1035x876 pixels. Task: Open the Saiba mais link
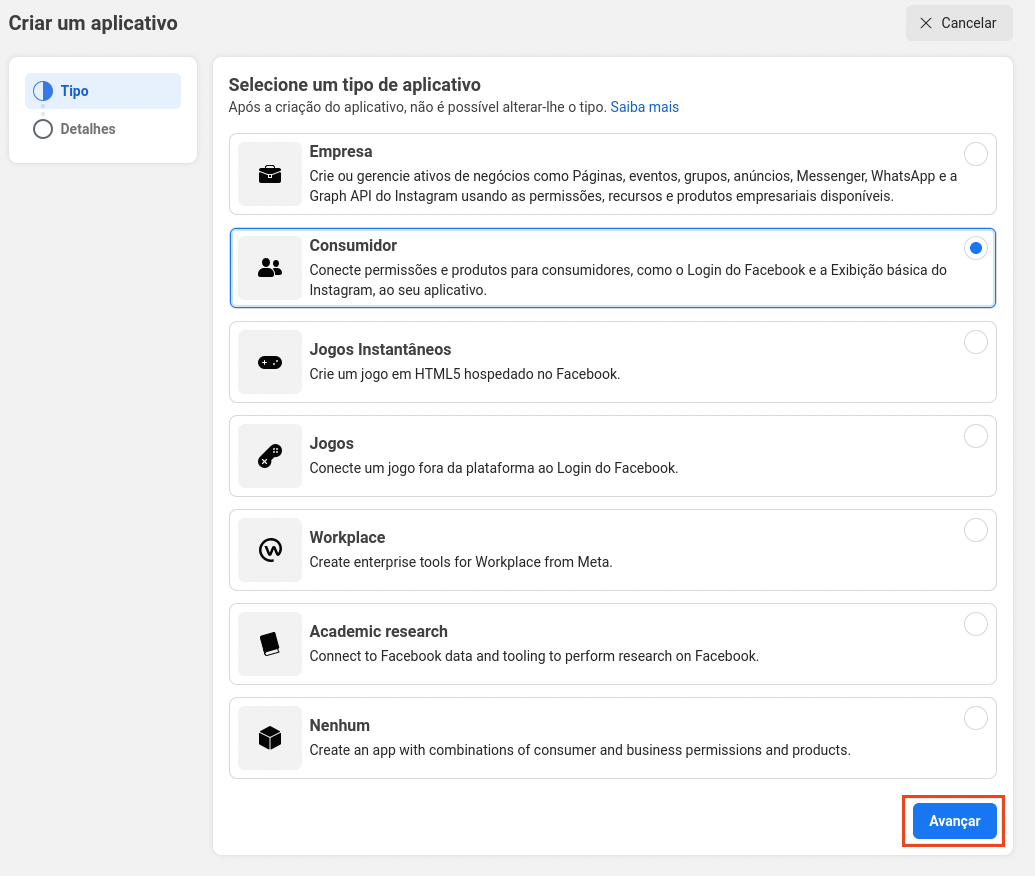coord(644,107)
